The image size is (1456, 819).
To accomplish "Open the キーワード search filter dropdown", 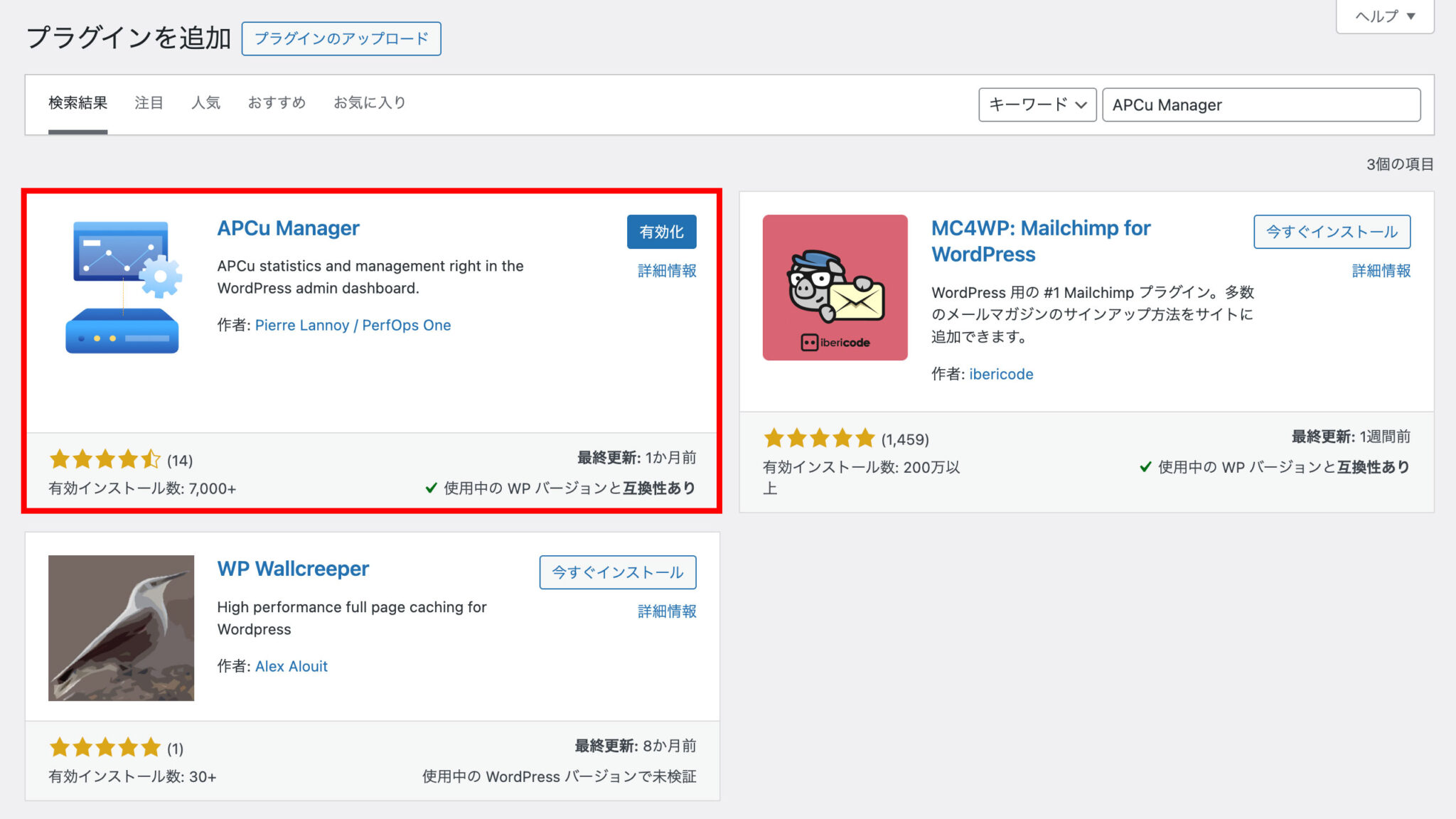I will (1037, 105).
